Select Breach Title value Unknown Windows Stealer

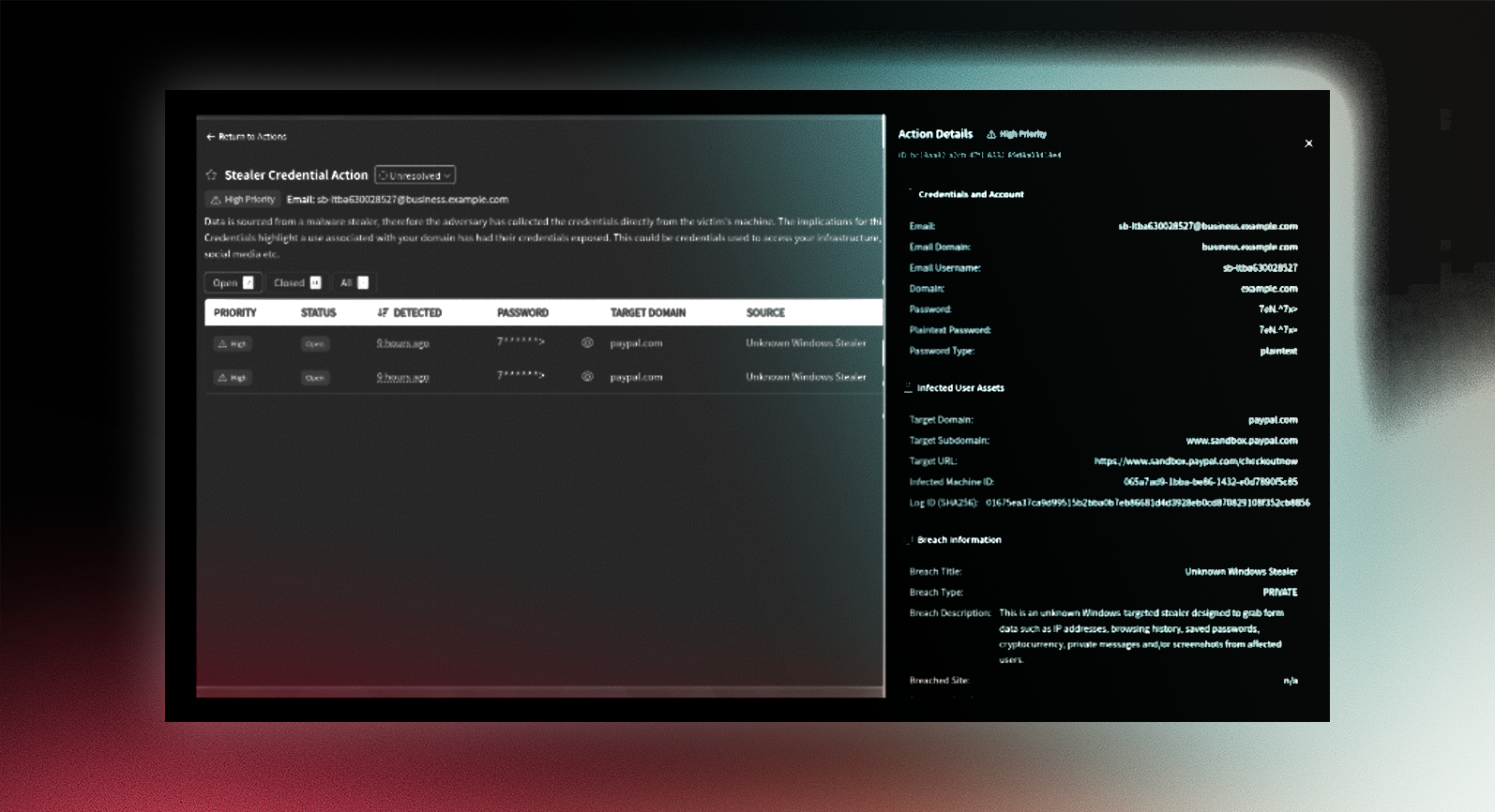[x=1241, y=572]
